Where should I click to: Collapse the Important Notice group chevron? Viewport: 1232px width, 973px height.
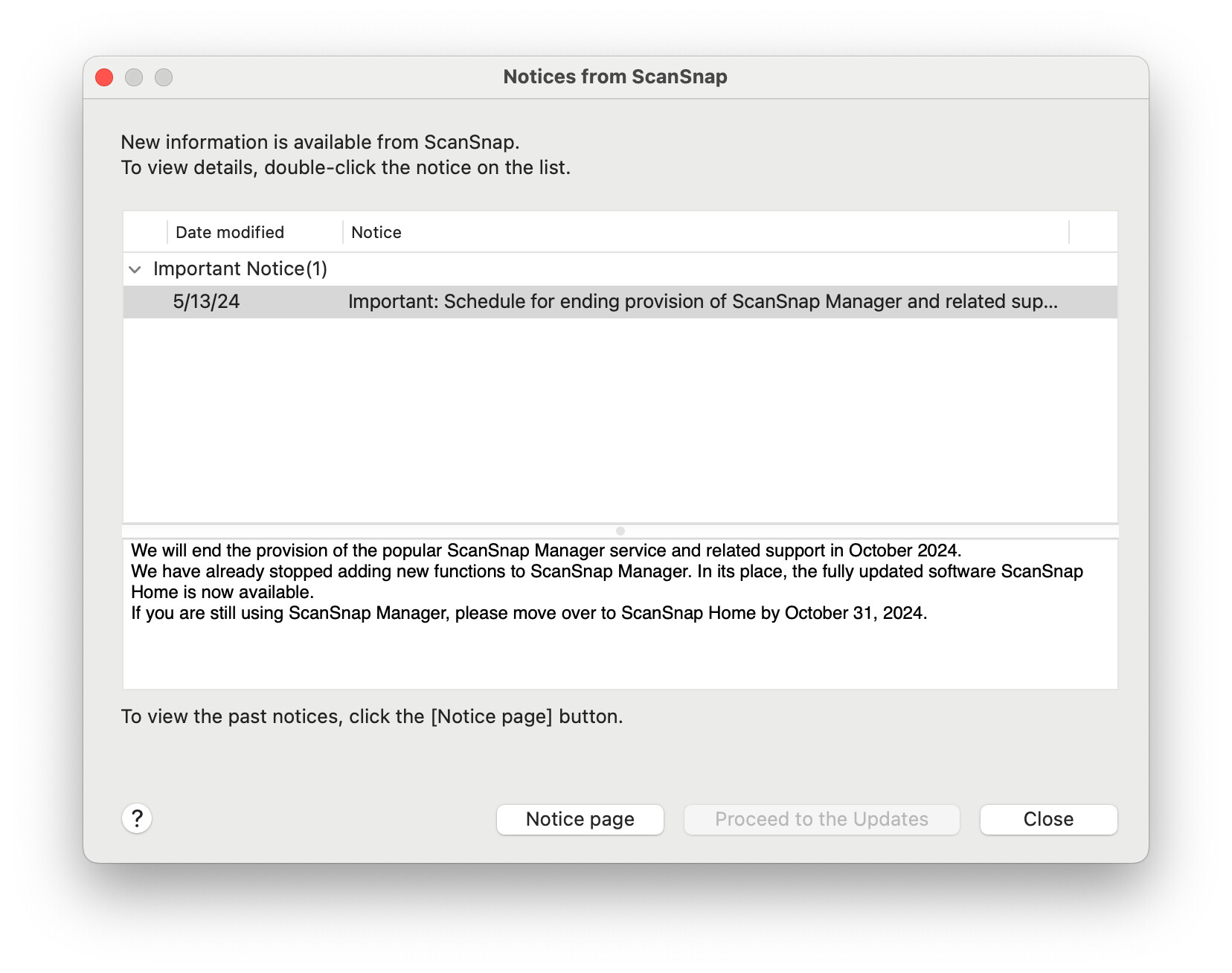click(x=135, y=269)
